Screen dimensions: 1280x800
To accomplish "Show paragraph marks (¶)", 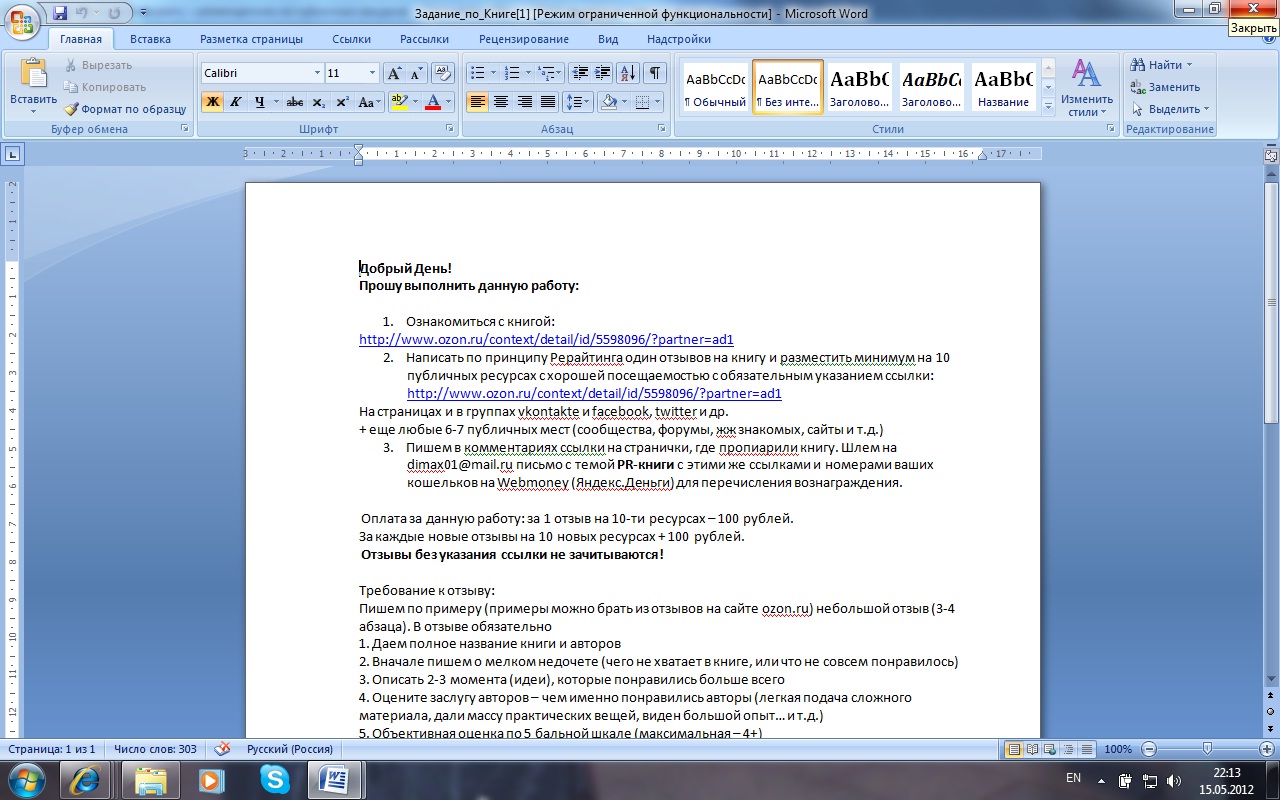I will tap(655, 73).
